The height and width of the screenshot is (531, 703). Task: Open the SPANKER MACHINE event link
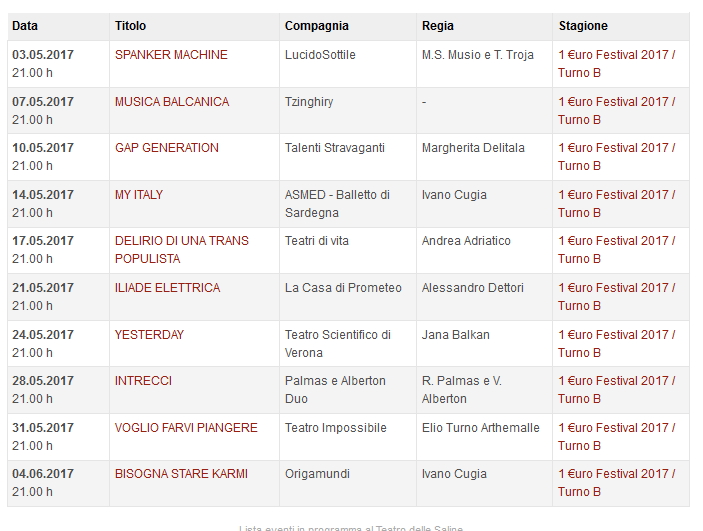click(171, 55)
